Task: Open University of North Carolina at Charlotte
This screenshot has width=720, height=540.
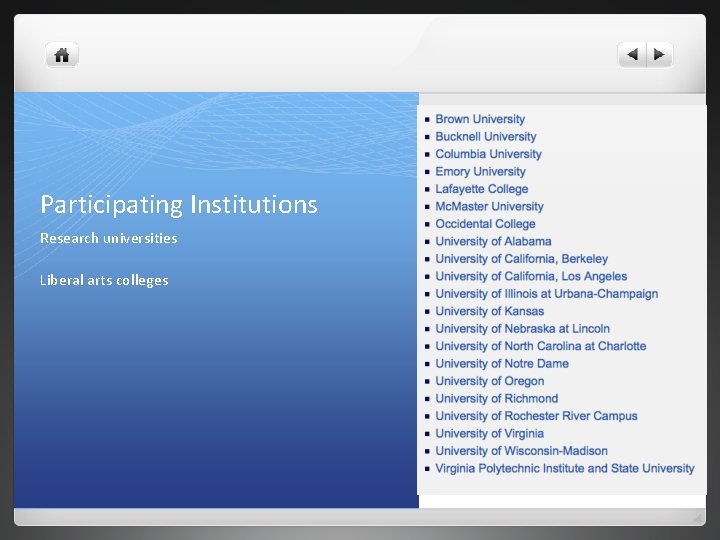Action: coord(540,346)
